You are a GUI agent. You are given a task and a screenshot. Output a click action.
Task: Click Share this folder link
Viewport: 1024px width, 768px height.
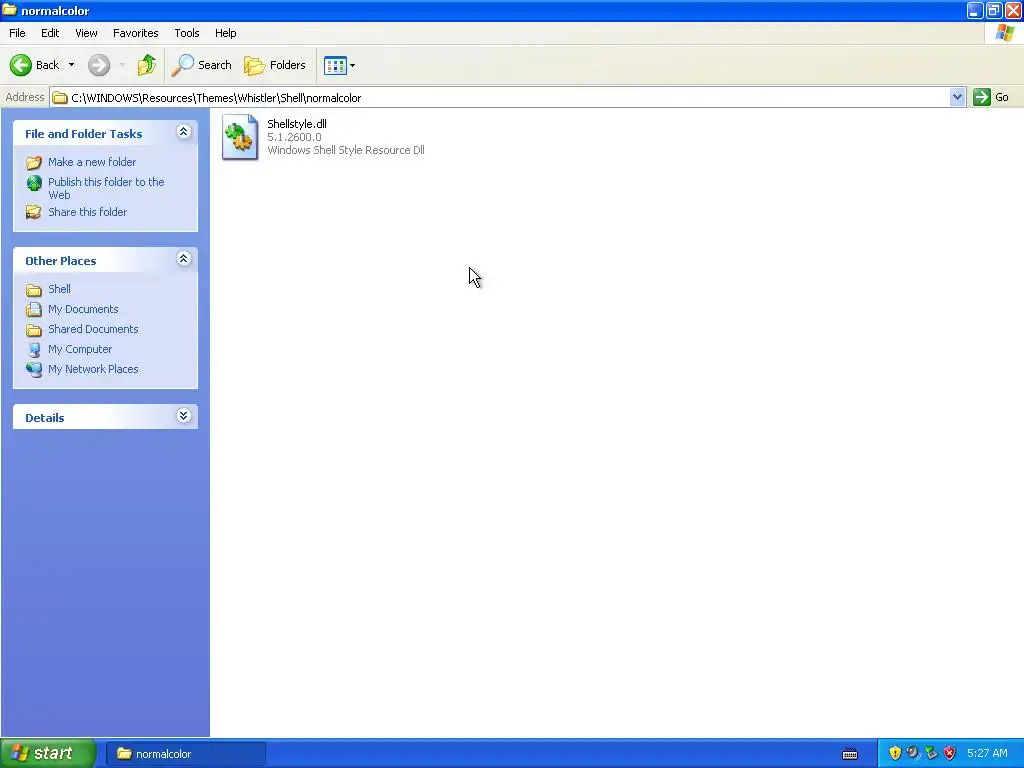pos(88,212)
